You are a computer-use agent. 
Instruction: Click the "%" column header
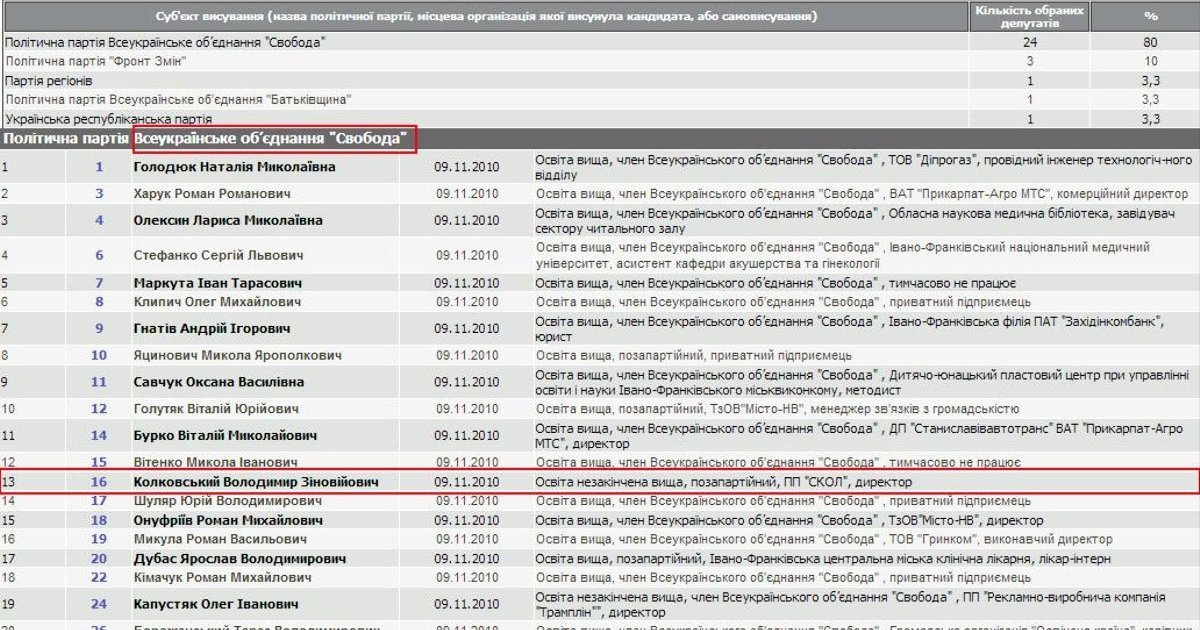1150,16
